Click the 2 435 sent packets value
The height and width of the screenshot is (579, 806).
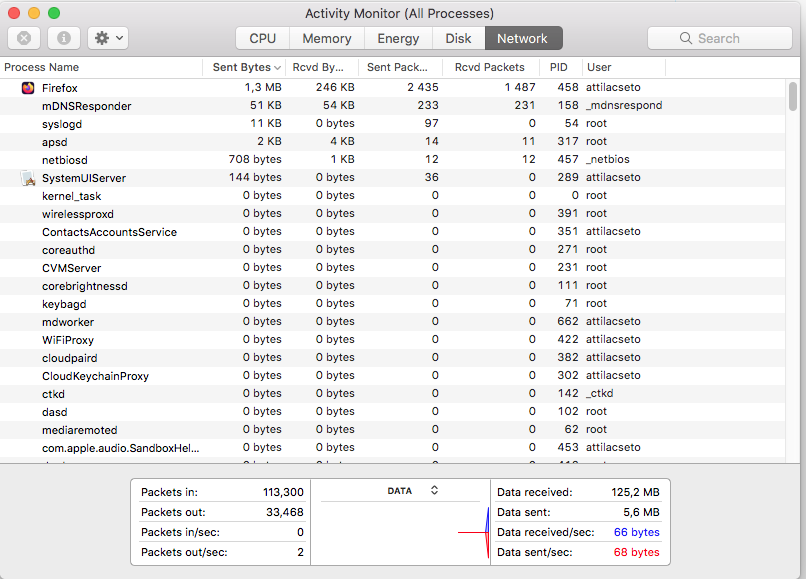pos(423,87)
